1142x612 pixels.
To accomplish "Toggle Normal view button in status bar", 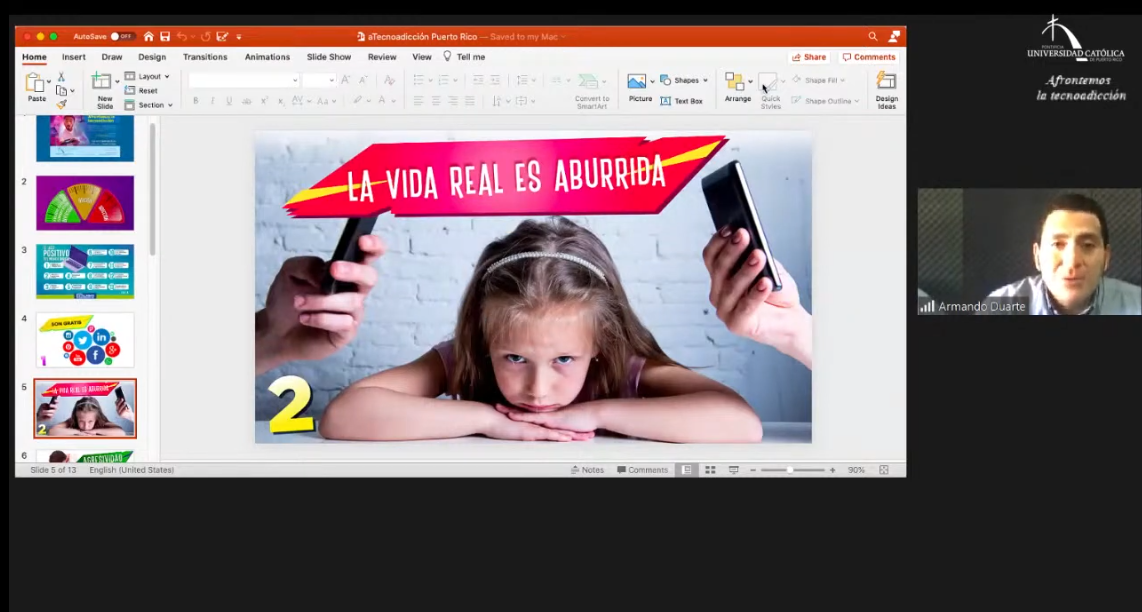I will point(687,470).
